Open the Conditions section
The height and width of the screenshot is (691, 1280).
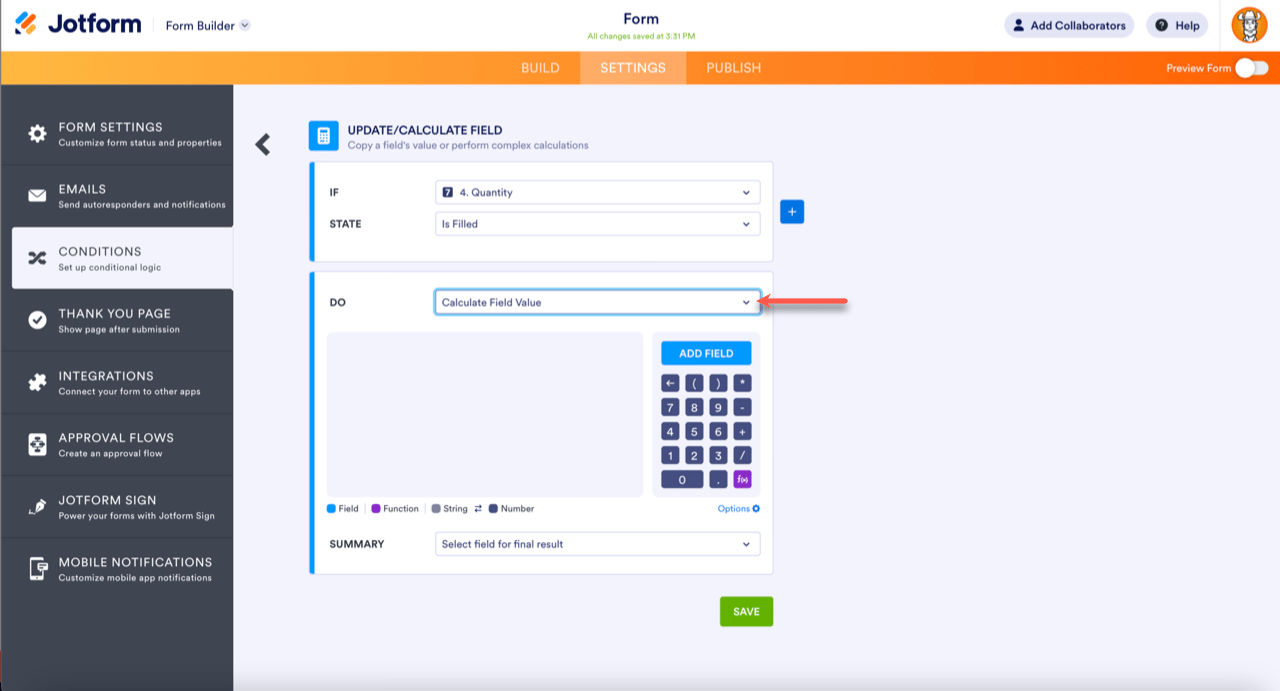122,258
